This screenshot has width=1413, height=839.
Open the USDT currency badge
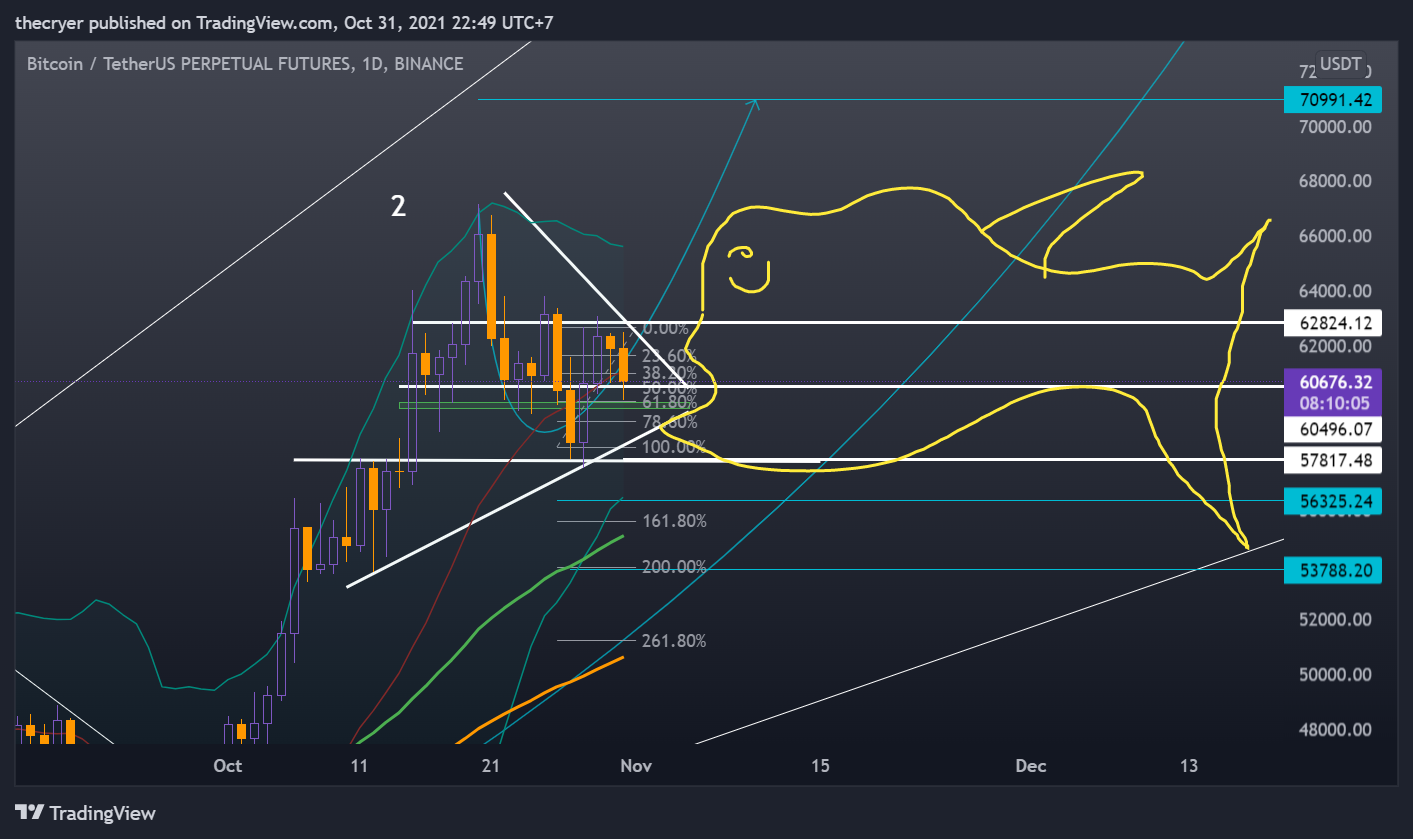(x=1340, y=64)
